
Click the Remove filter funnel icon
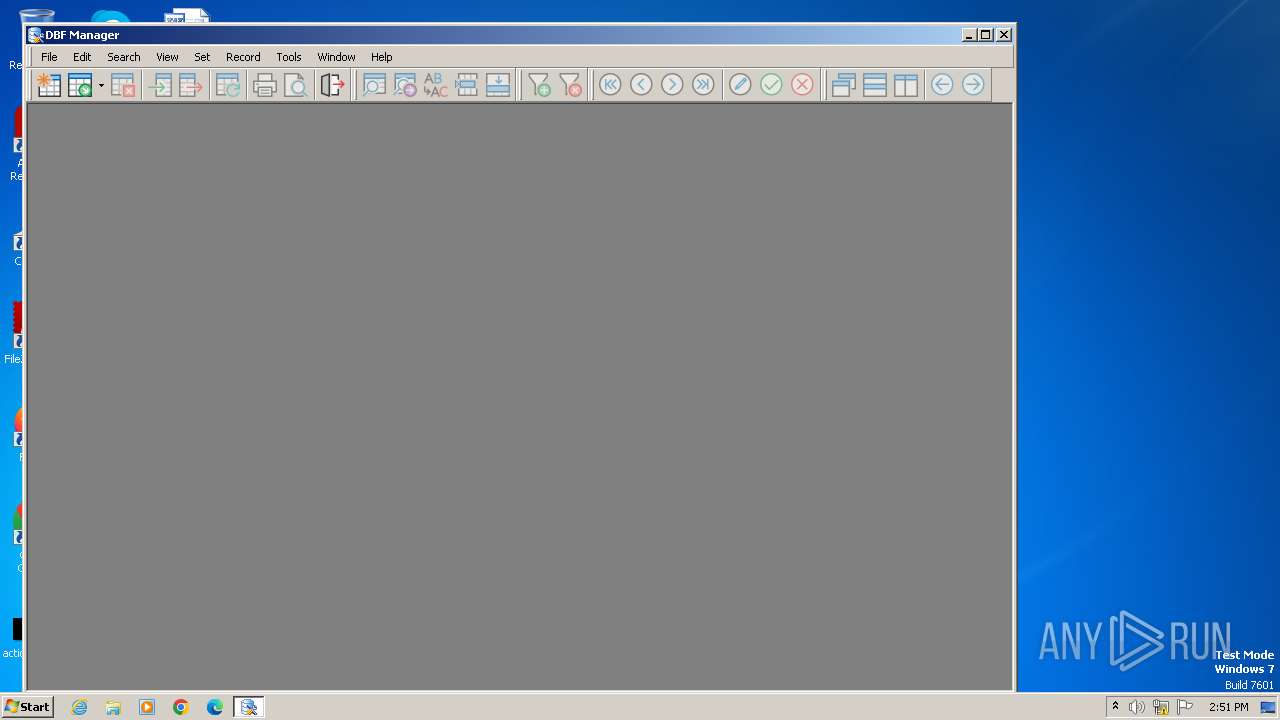pos(570,85)
